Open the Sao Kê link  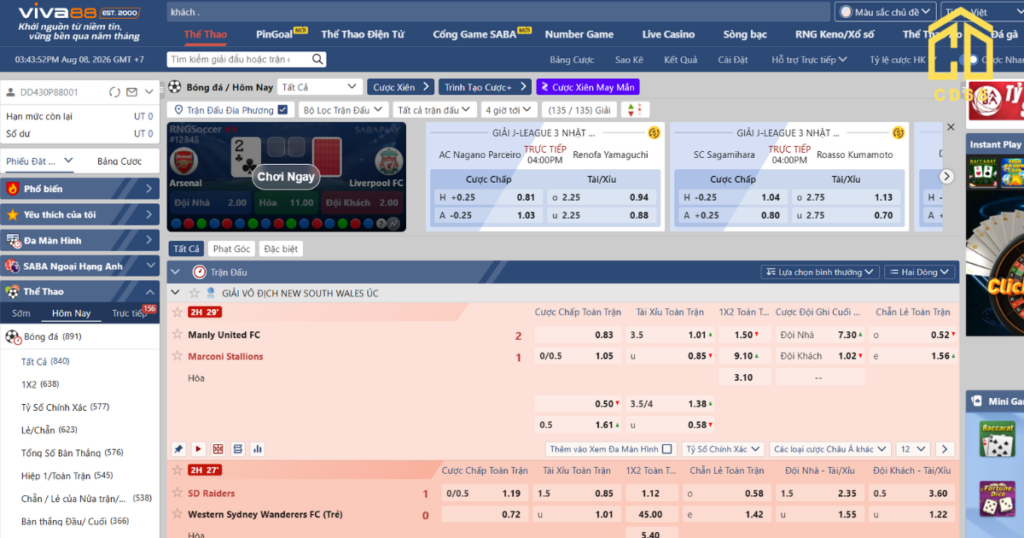point(629,59)
